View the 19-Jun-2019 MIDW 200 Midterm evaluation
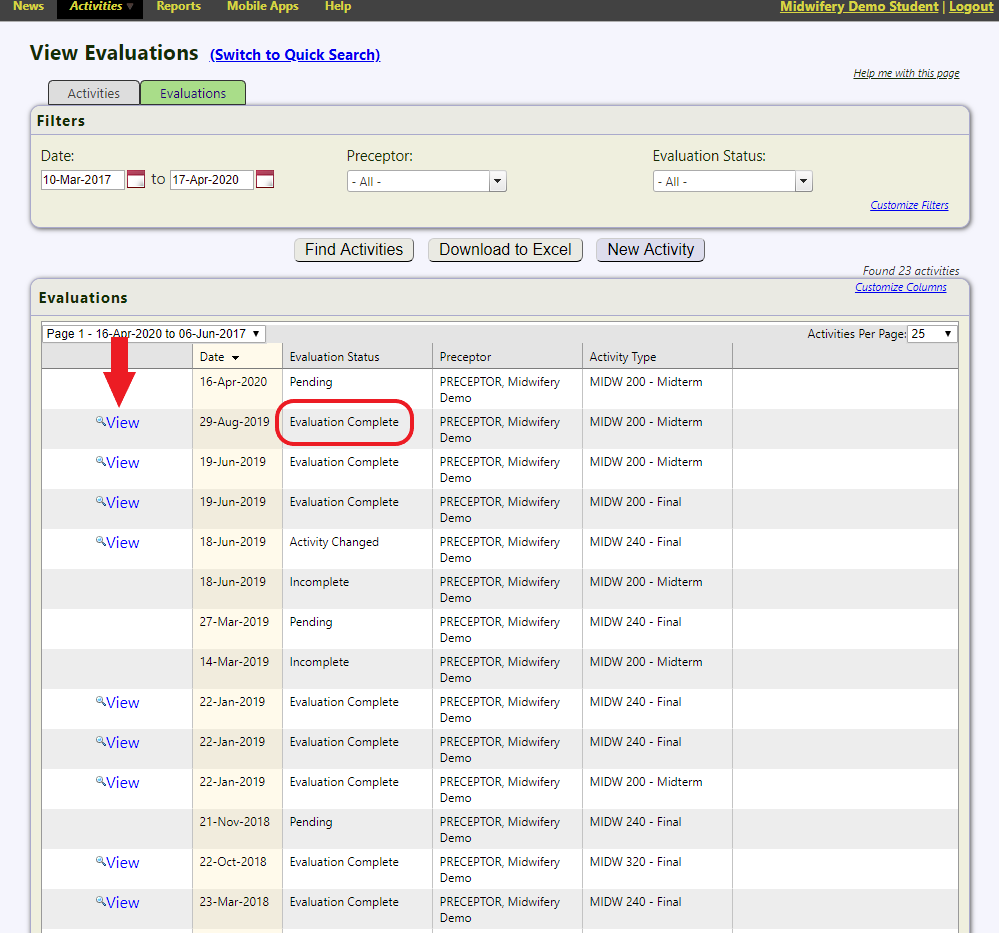 click(118, 463)
